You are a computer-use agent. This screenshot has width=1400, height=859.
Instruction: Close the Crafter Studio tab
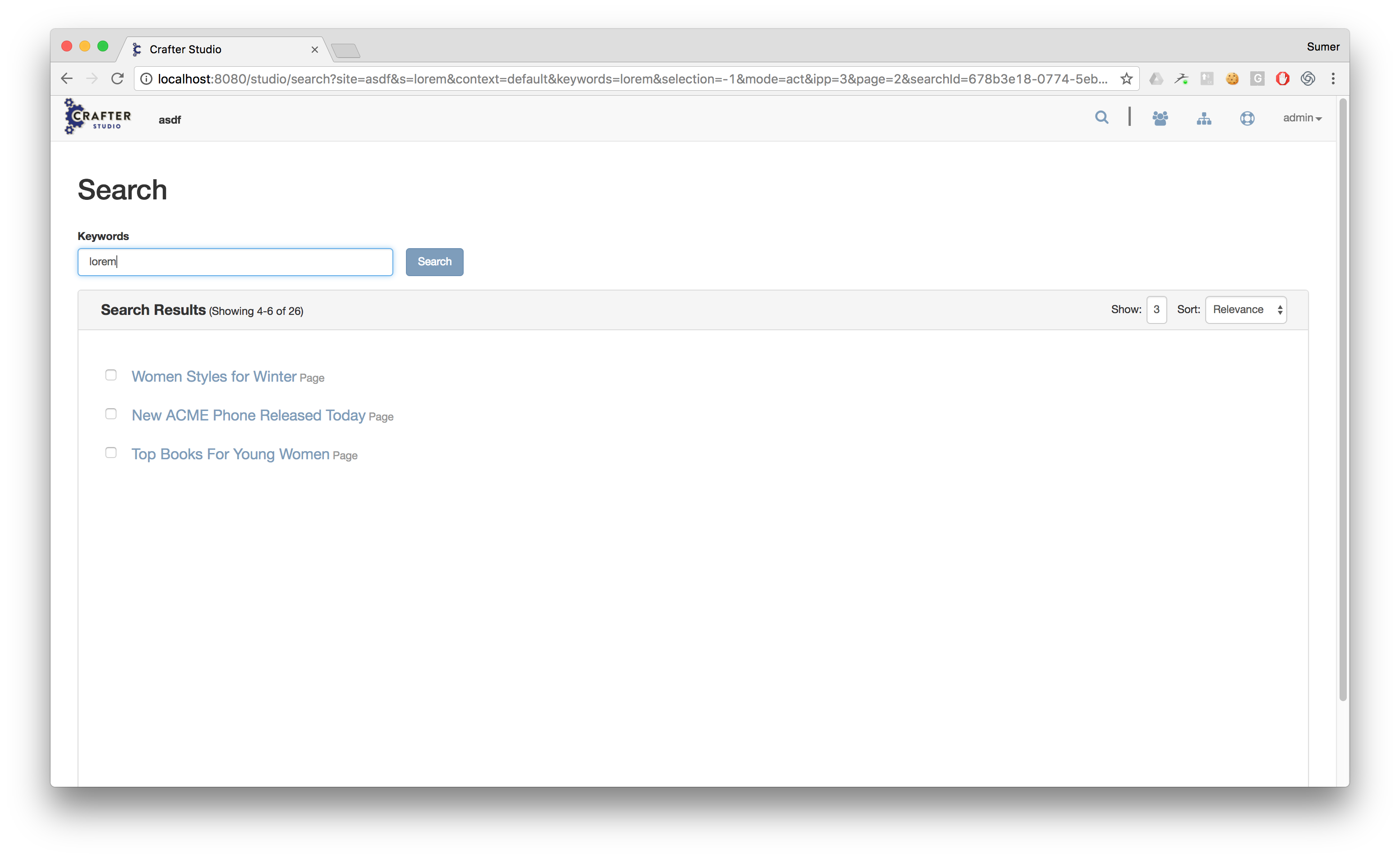tap(314, 50)
